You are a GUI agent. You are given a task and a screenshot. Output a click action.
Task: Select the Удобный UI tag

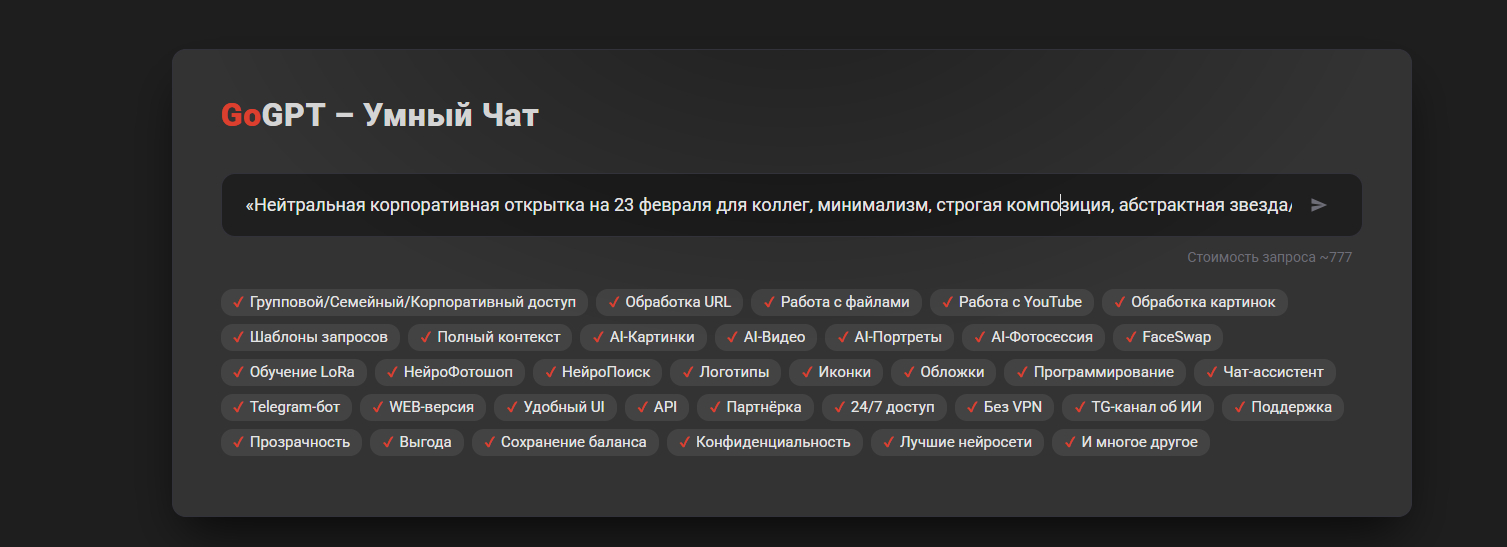point(556,407)
